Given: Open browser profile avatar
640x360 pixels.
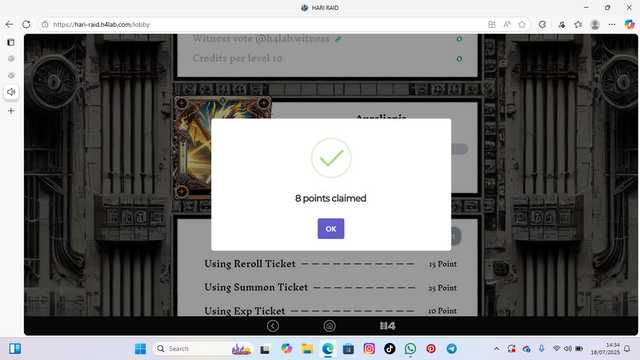Looking at the screenshot, I should pos(595,24).
